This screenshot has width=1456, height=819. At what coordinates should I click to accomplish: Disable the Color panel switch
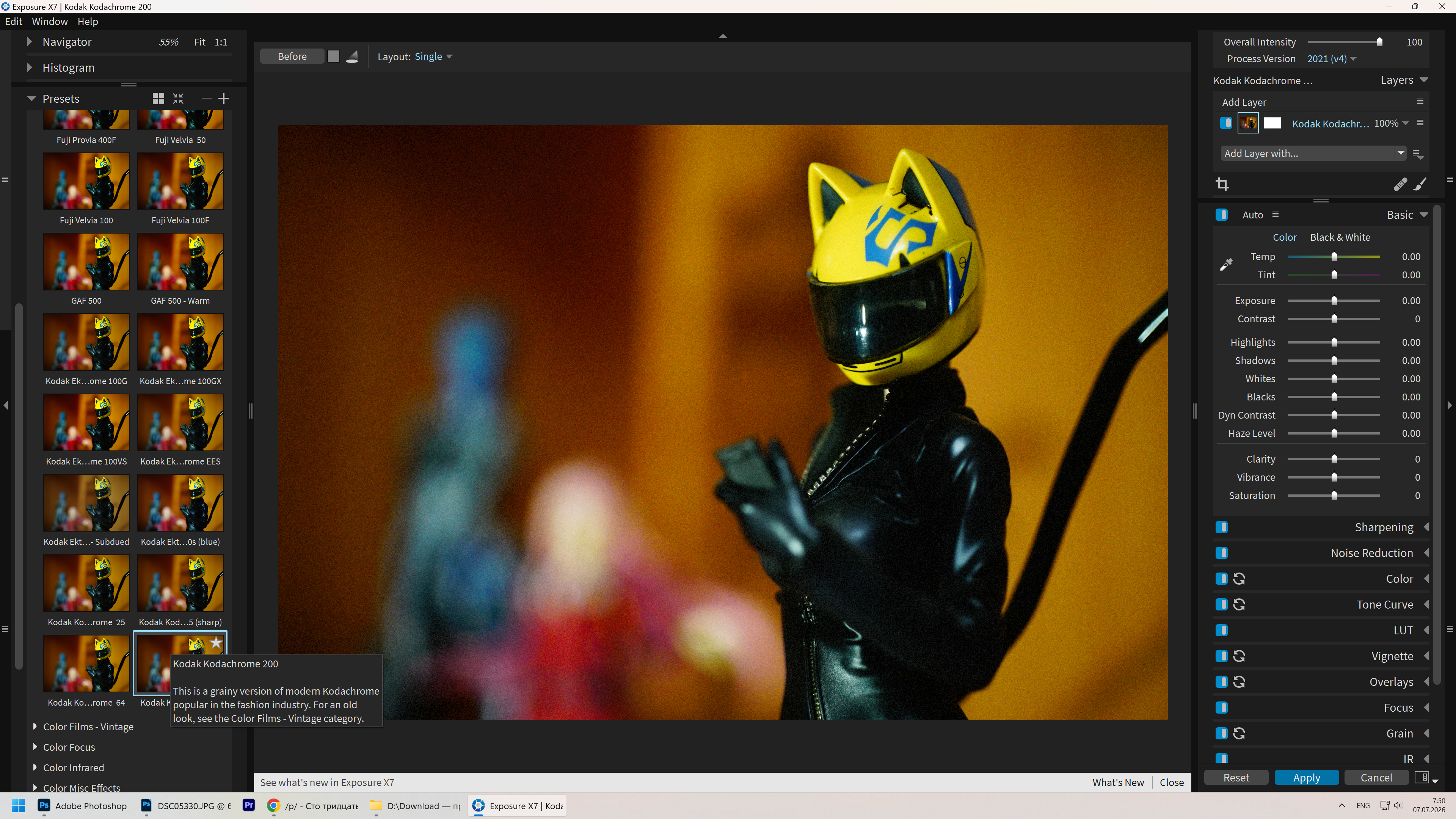(1221, 579)
